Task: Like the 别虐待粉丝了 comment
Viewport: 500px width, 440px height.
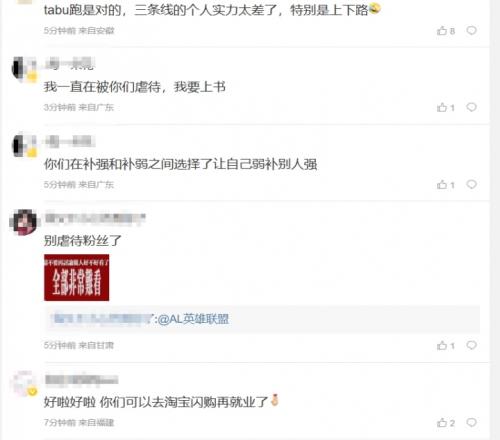Action: [x=446, y=345]
